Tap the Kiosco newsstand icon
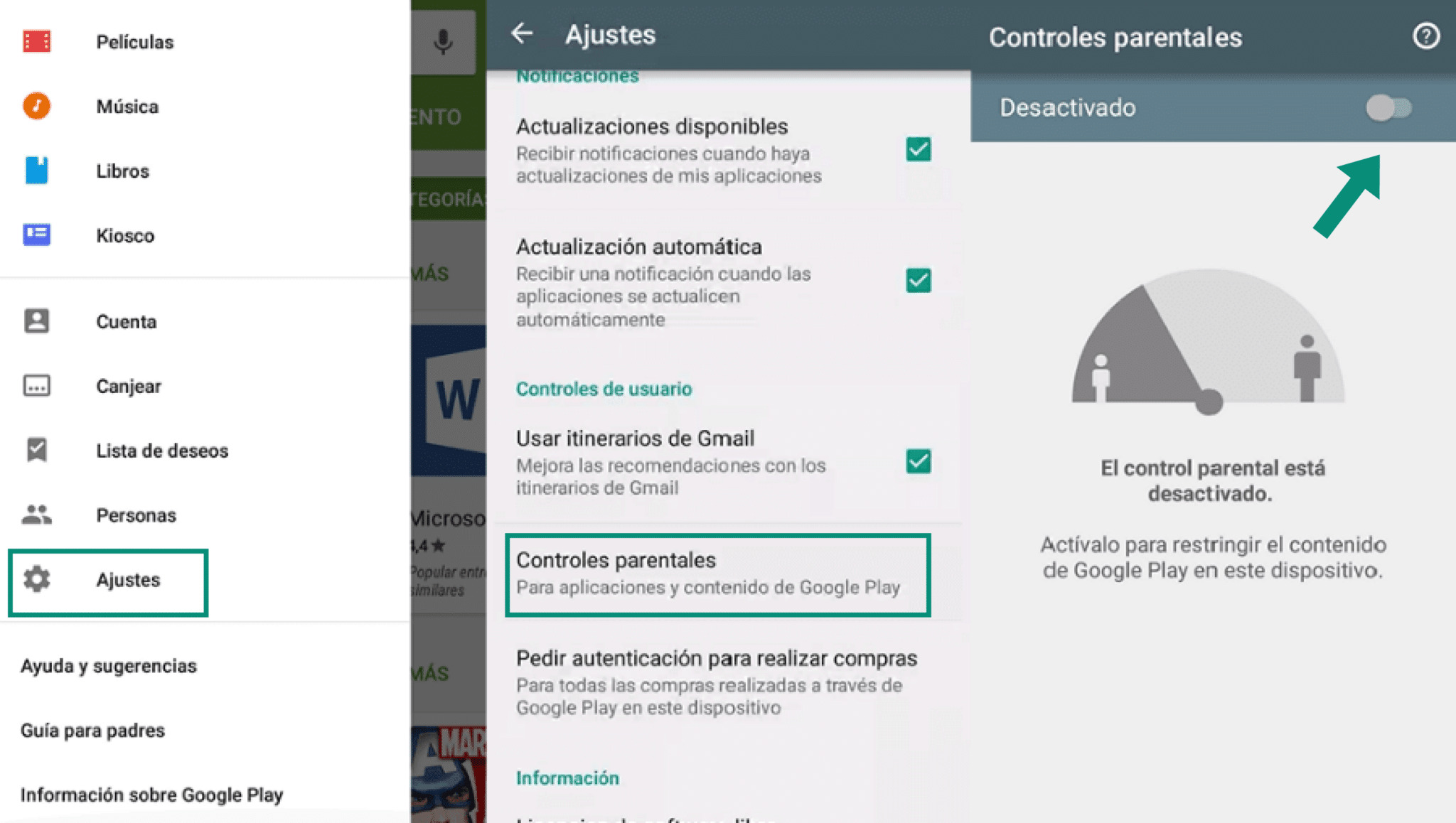 coord(36,235)
